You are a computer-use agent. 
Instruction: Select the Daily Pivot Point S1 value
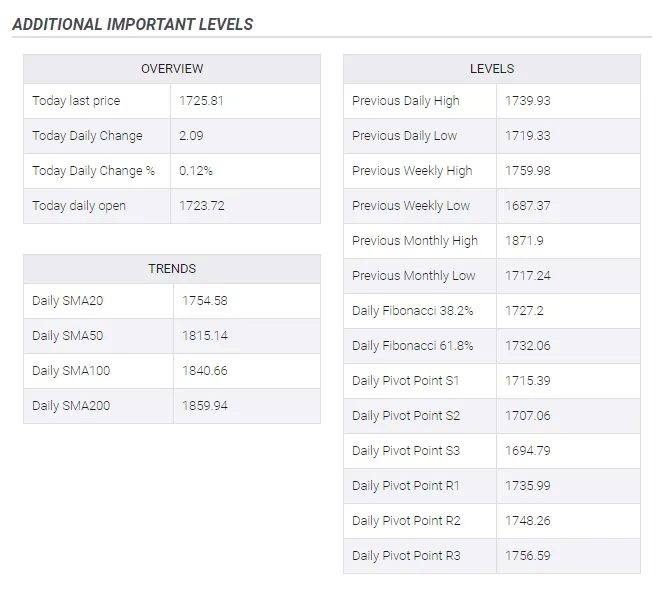[527, 381]
